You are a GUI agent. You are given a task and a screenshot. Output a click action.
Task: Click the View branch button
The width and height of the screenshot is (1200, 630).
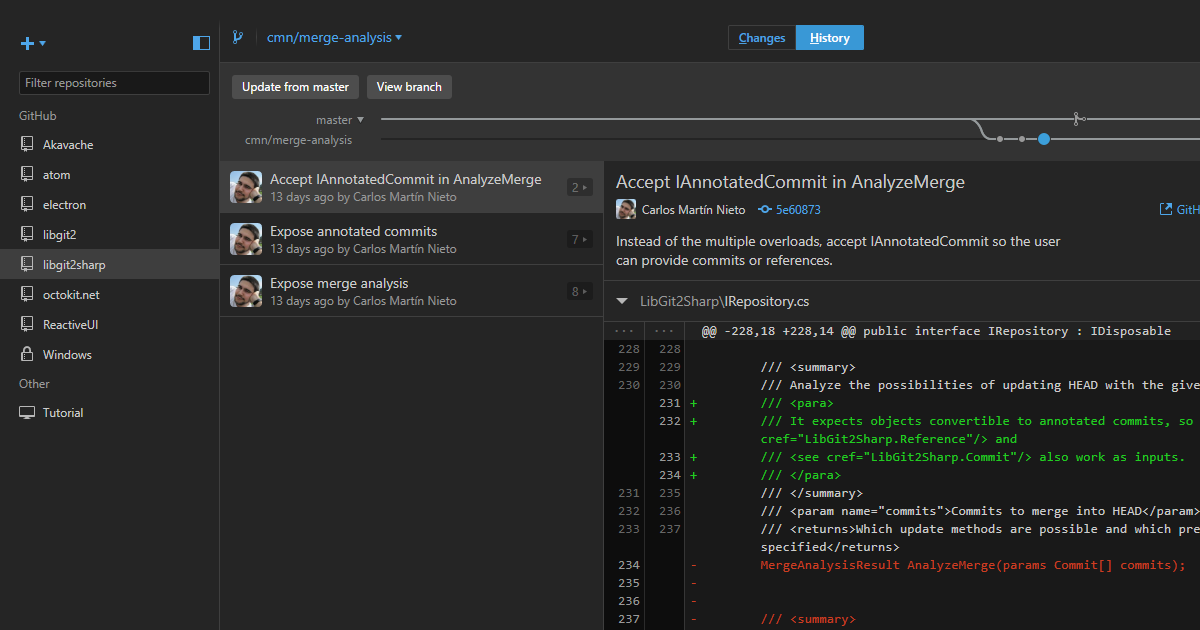click(x=409, y=86)
